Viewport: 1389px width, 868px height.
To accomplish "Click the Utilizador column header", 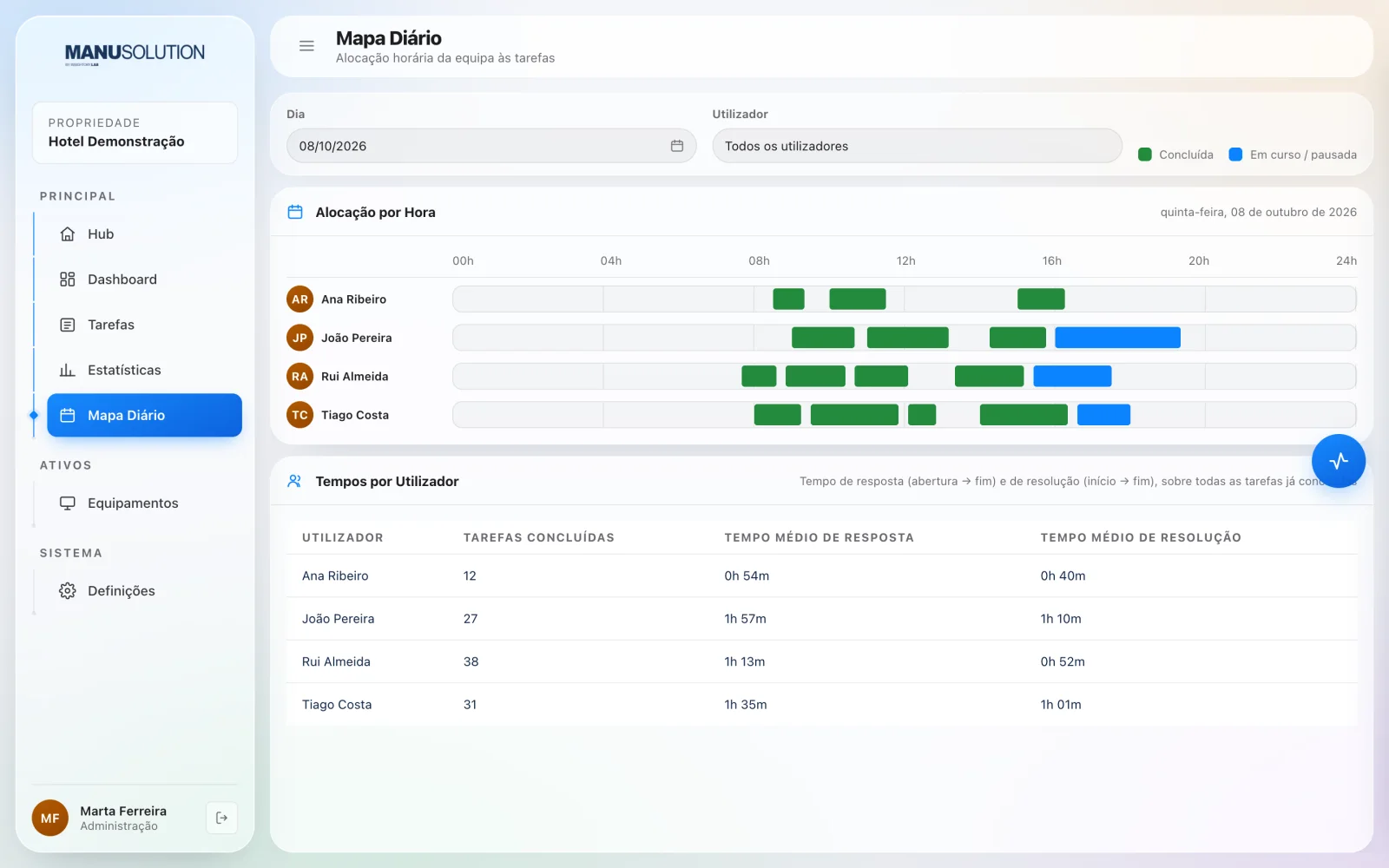I will (x=343, y=537).
